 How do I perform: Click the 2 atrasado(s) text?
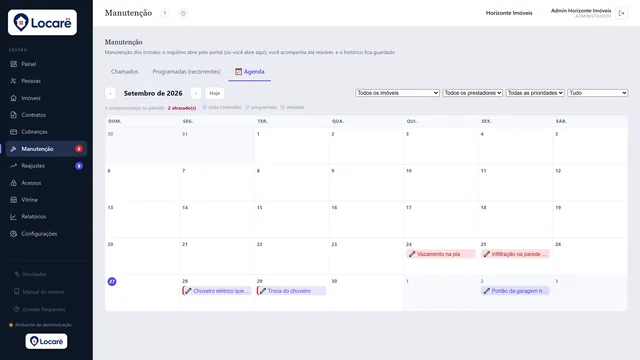[182, 108]
